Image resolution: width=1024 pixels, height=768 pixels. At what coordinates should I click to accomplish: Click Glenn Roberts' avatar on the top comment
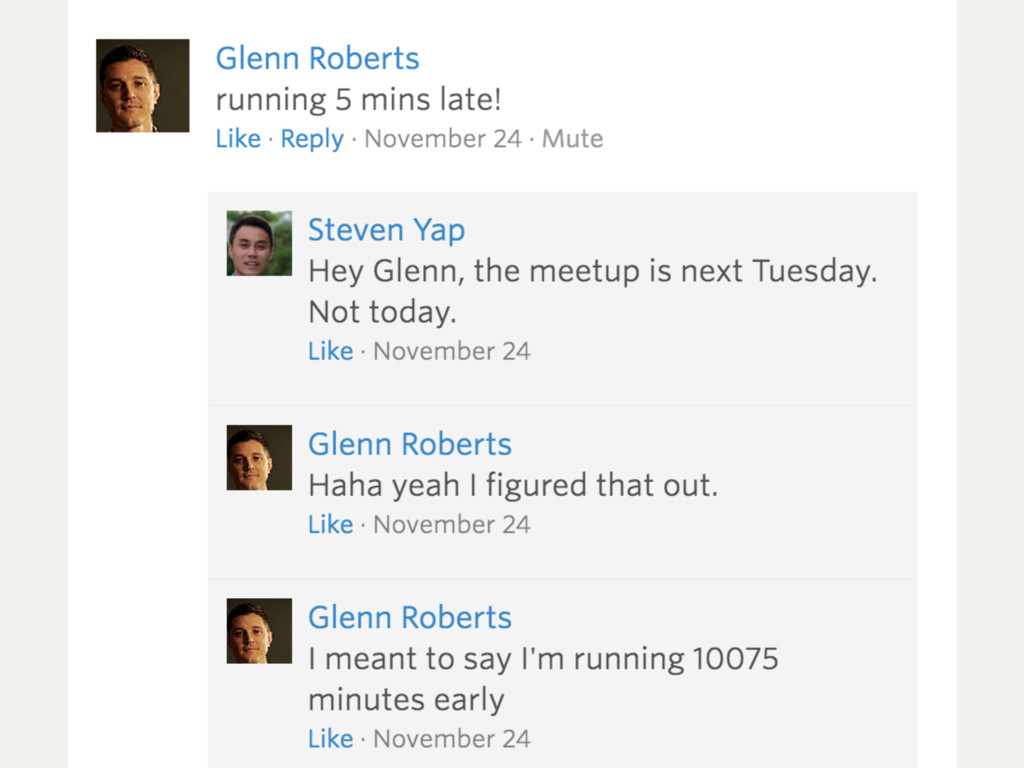pos(142,86)
